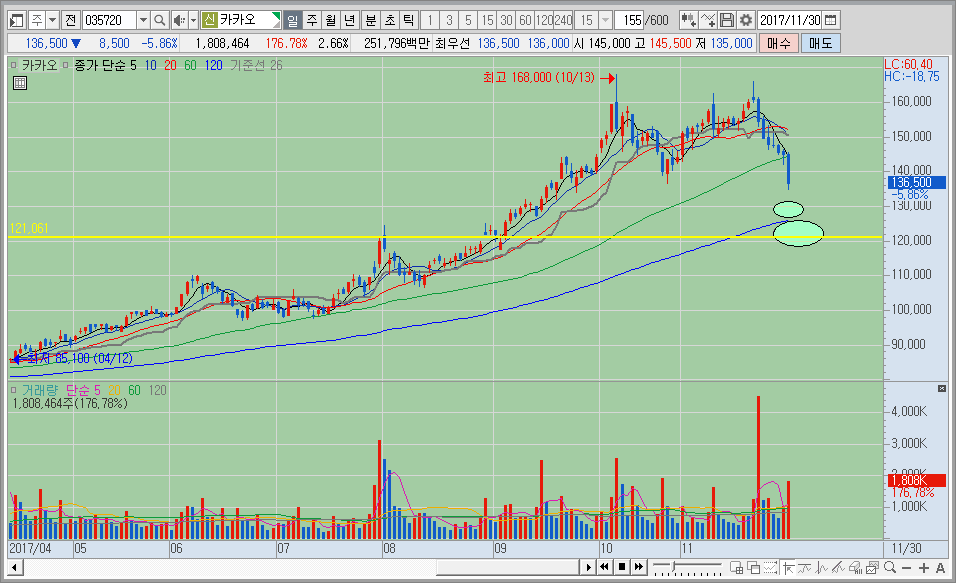Select the yearly (년) chart period
The image size is (956, 583).
point(349,20)
